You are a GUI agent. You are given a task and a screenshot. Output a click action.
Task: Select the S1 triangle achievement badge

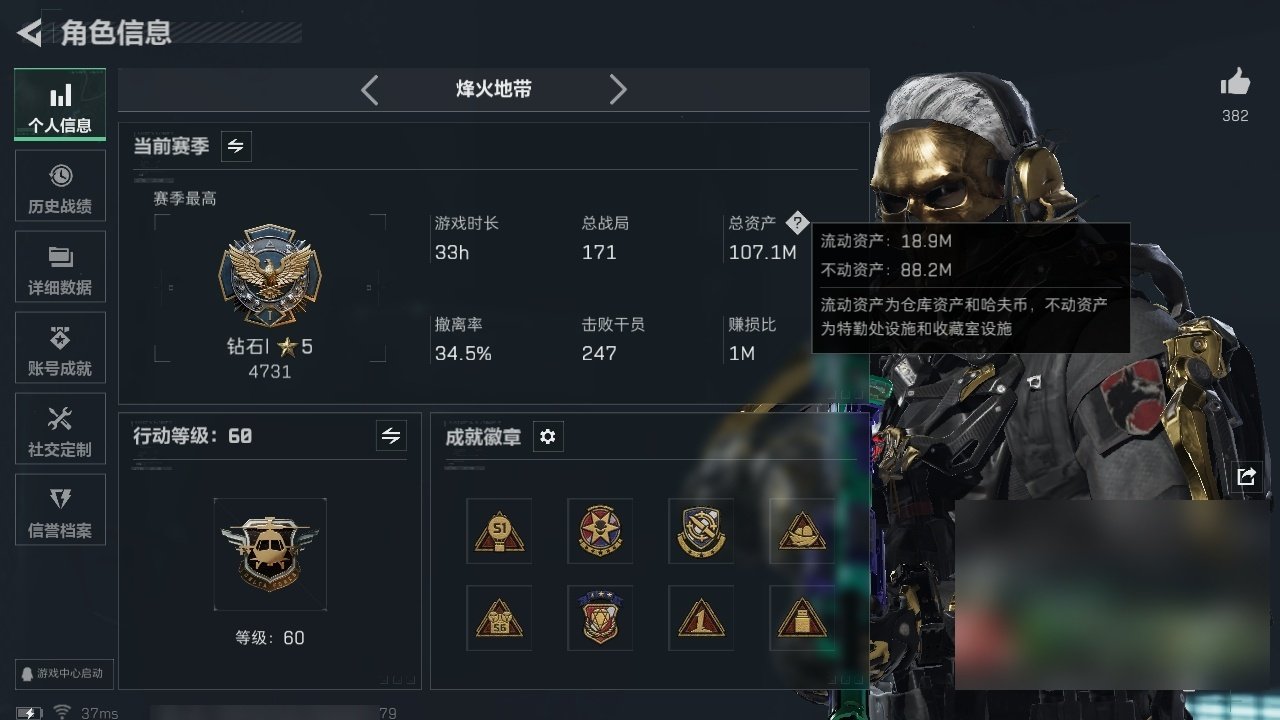click(x=499, y=531)
